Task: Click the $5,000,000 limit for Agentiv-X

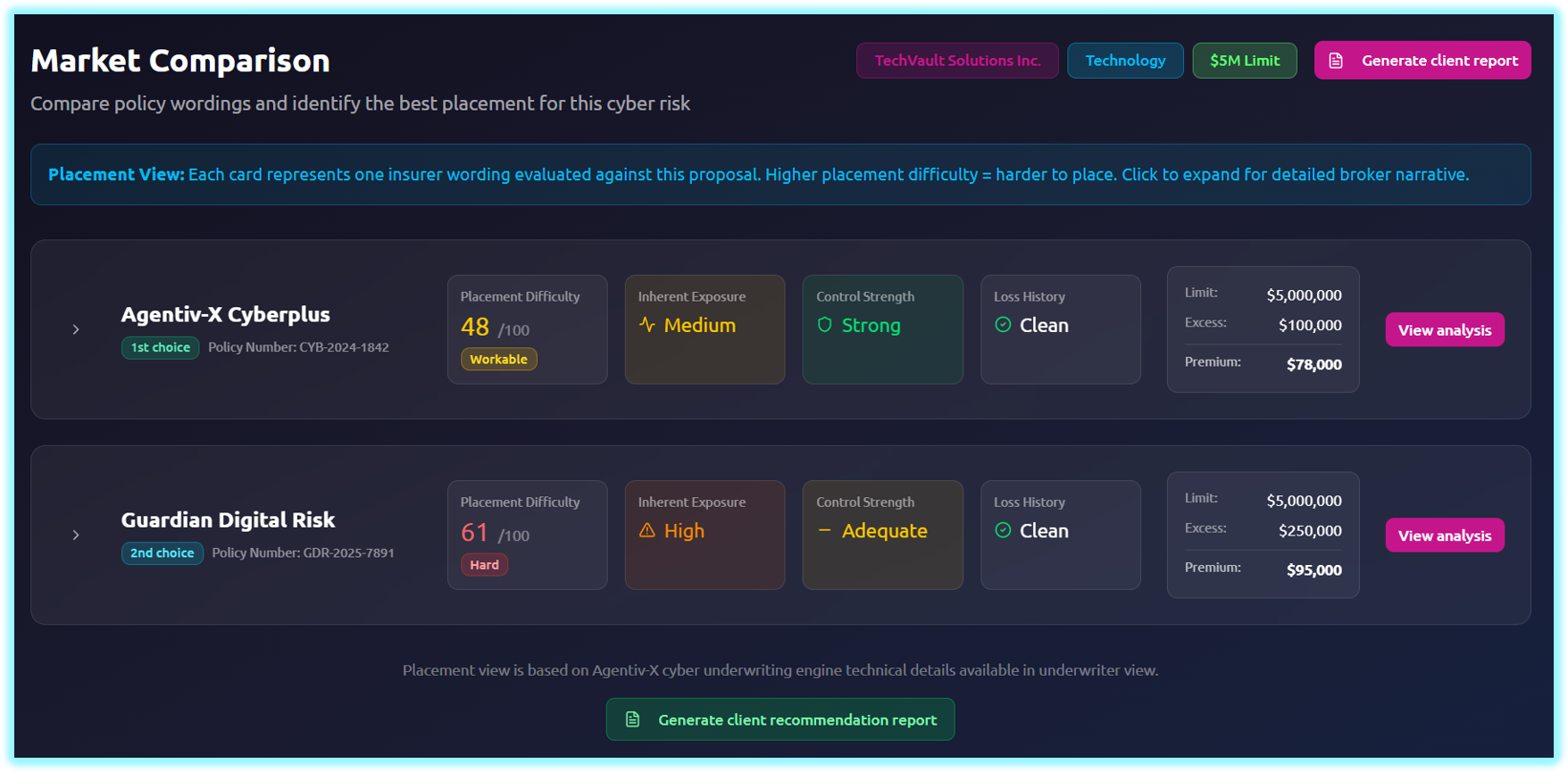Action: [x=1304, y=295]
